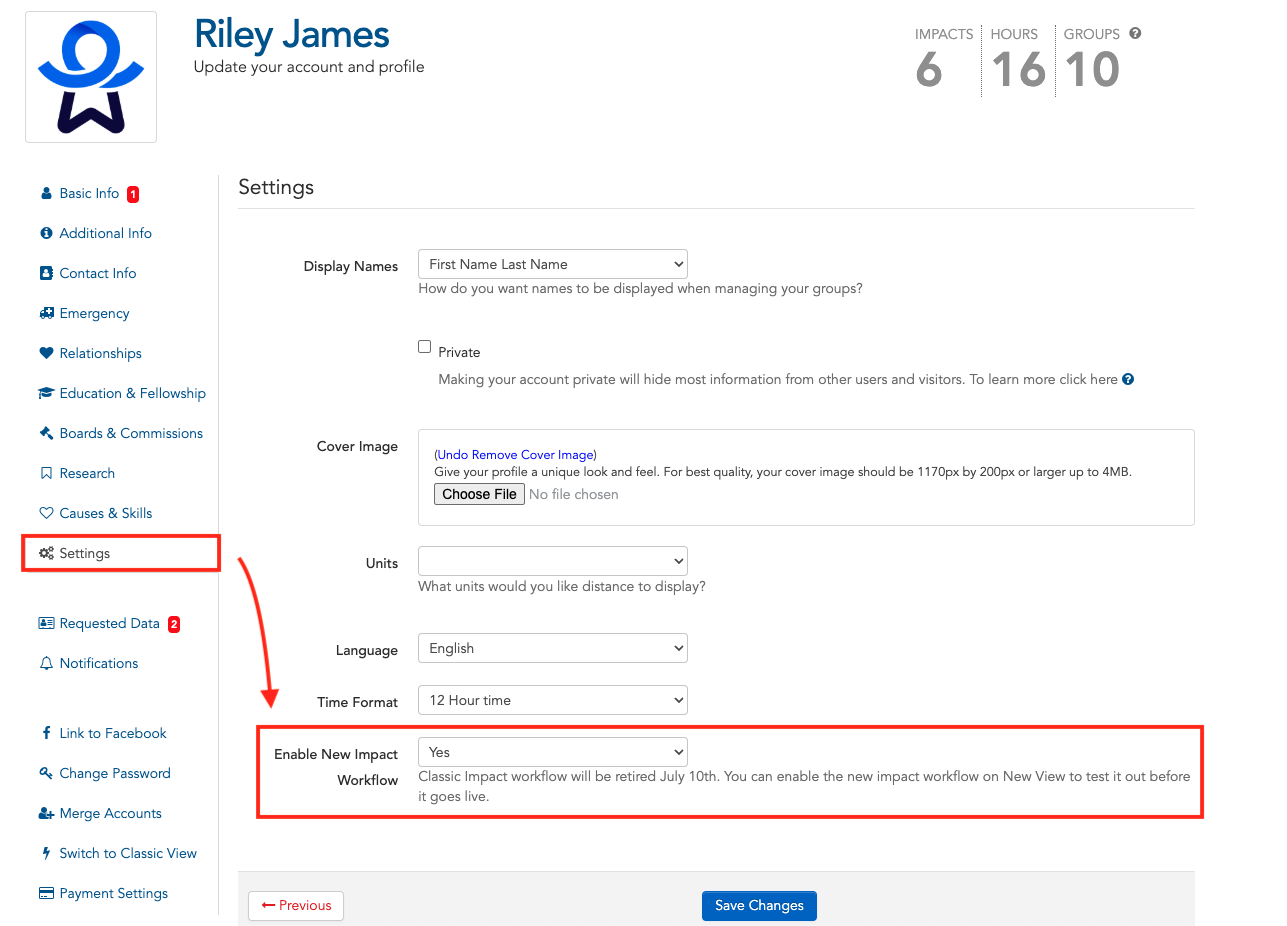Open the Research section

click(87, 473)
